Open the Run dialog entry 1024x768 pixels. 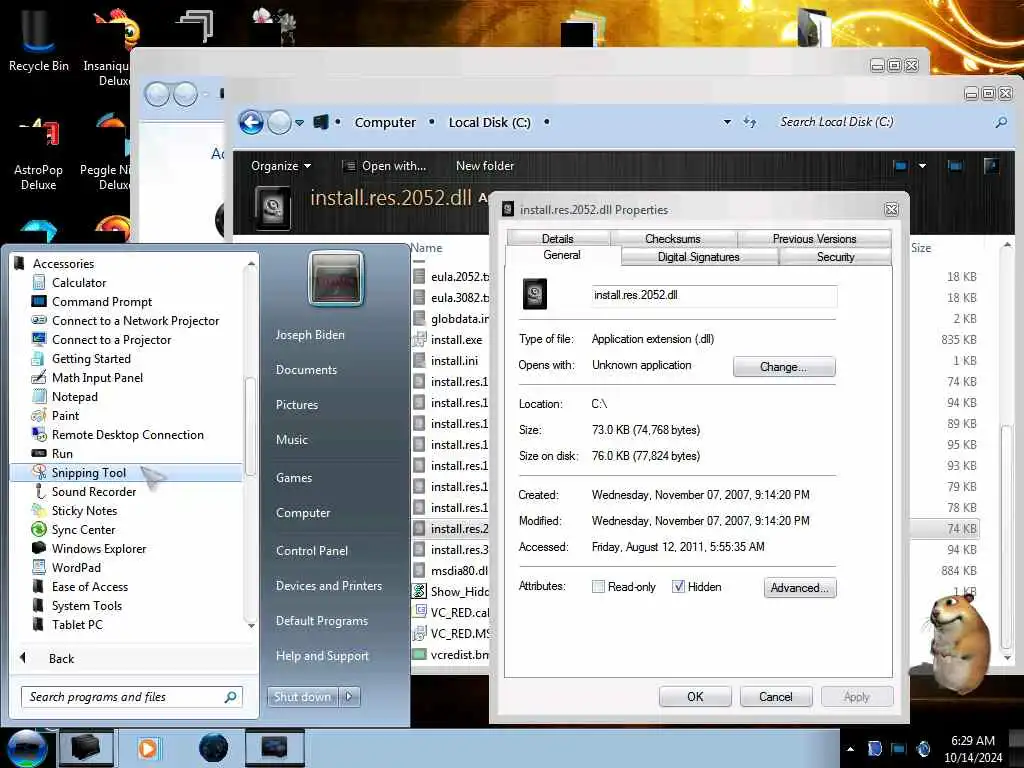click(x=61, y=454)
